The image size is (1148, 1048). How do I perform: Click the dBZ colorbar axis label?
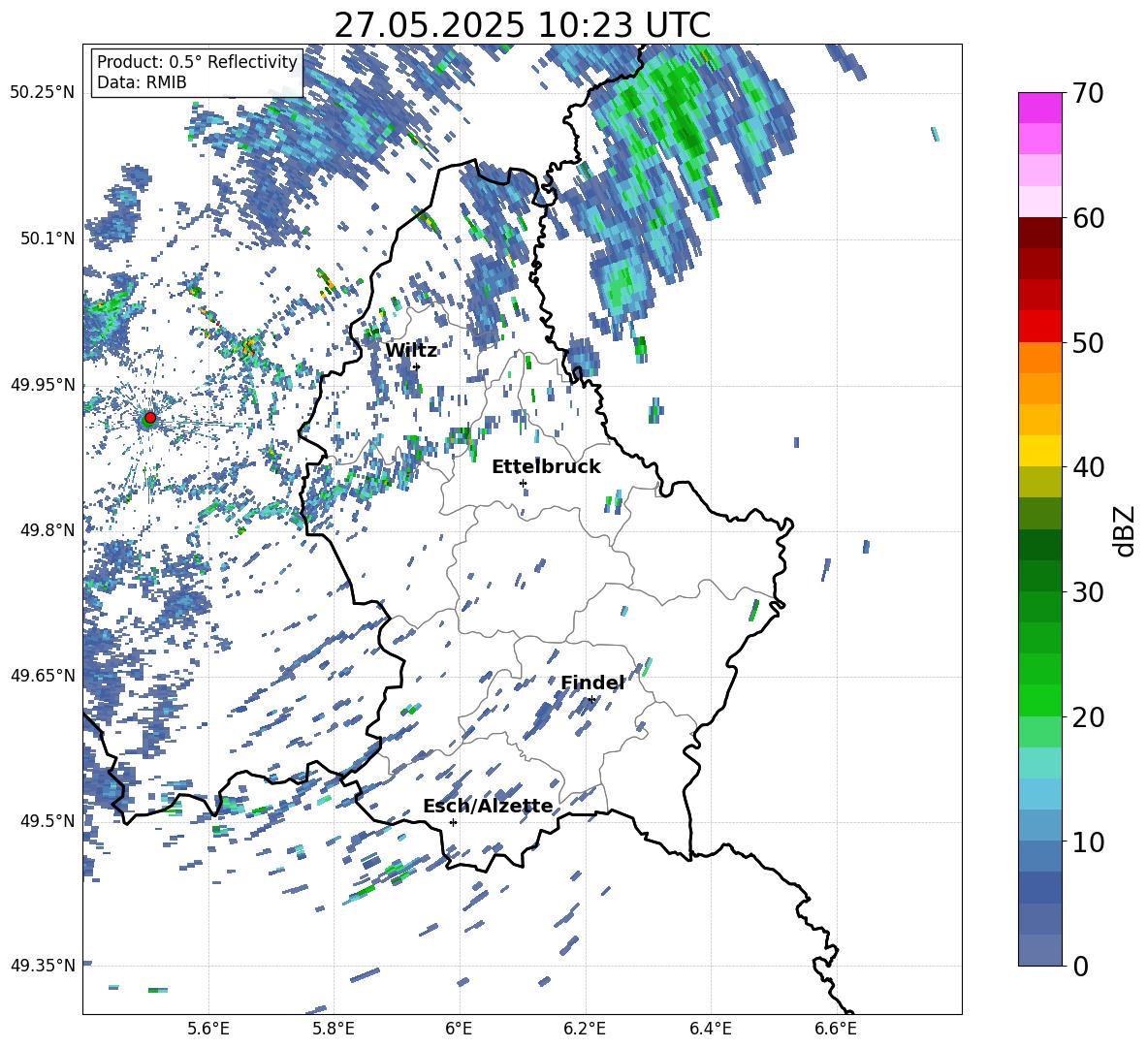[x=1126, y=530]
